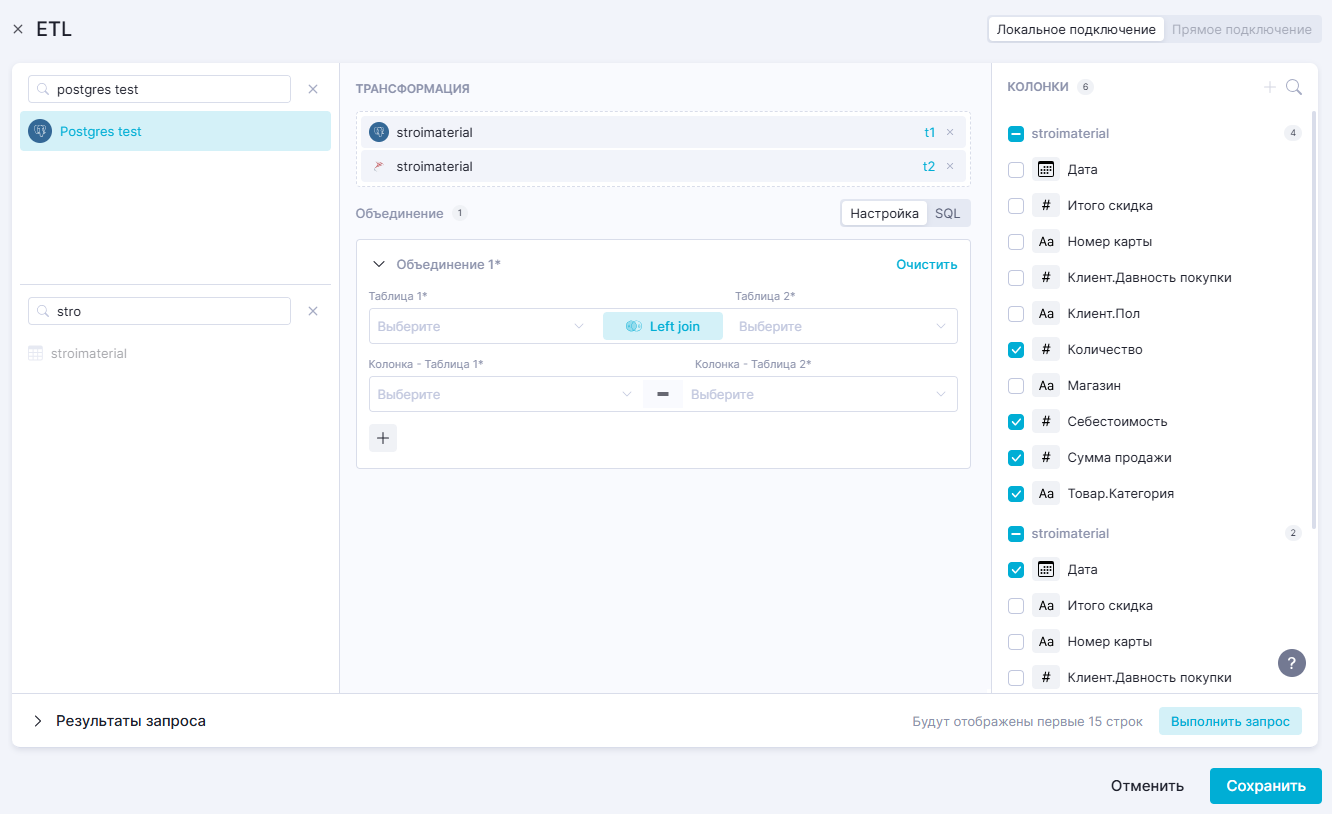Switch to the SQL tab
This screenshot has width=1332, height=814.
point(947,213)
